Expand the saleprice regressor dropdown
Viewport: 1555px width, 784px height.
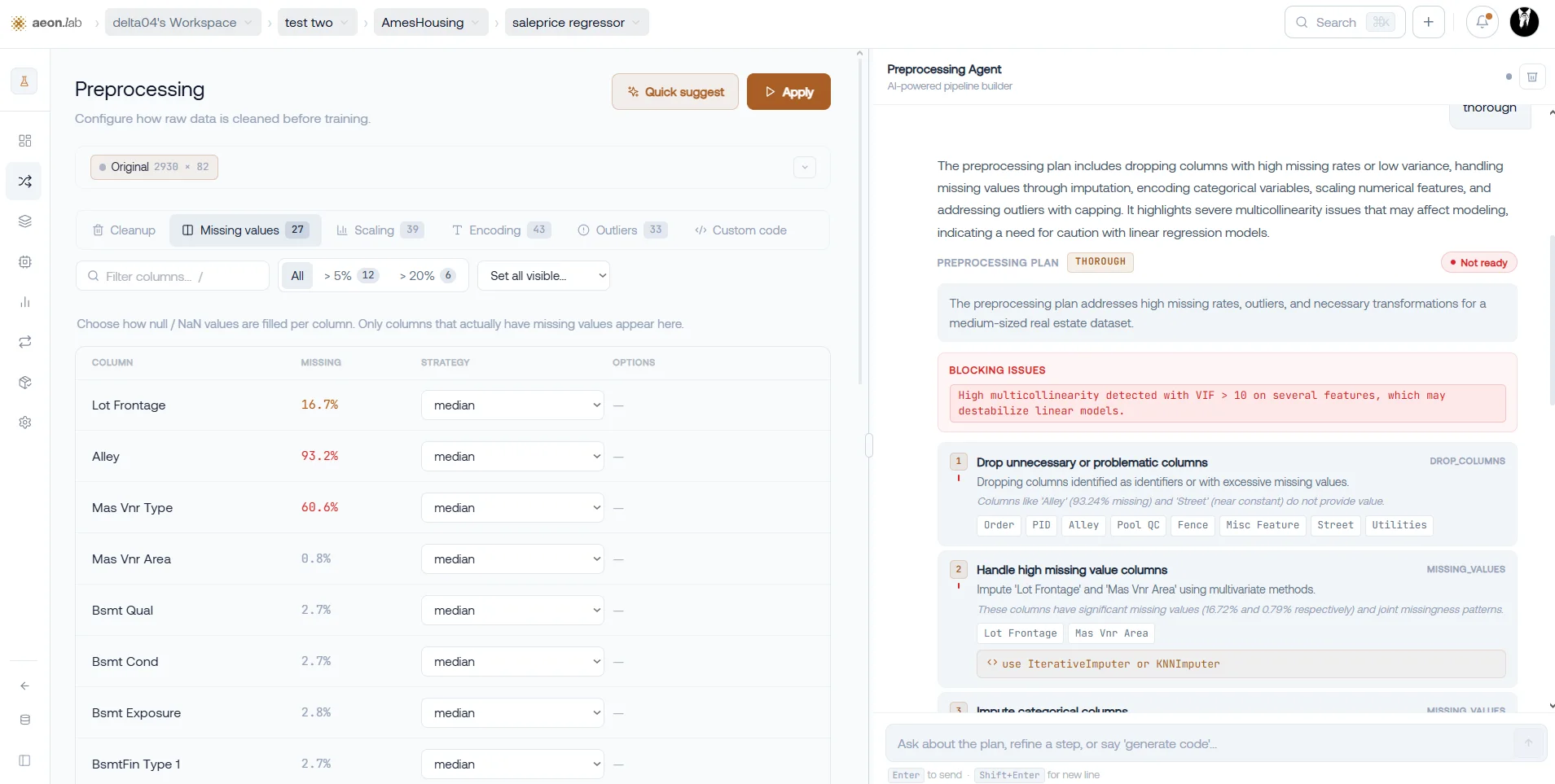[x=577, y=22]
